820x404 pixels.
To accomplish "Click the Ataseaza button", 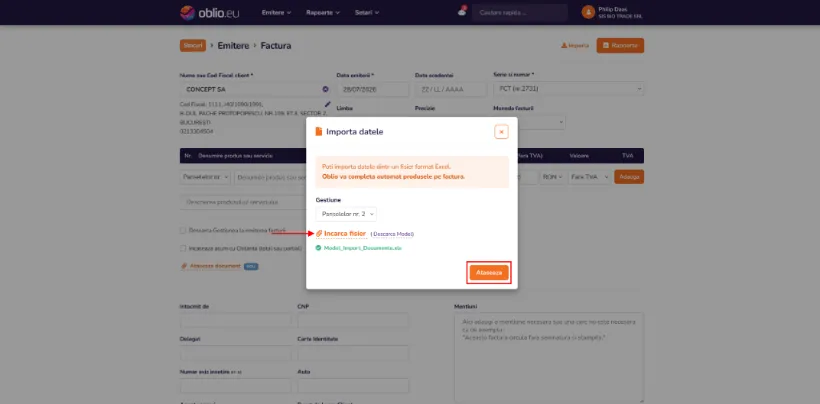I will tap(488, 273).
